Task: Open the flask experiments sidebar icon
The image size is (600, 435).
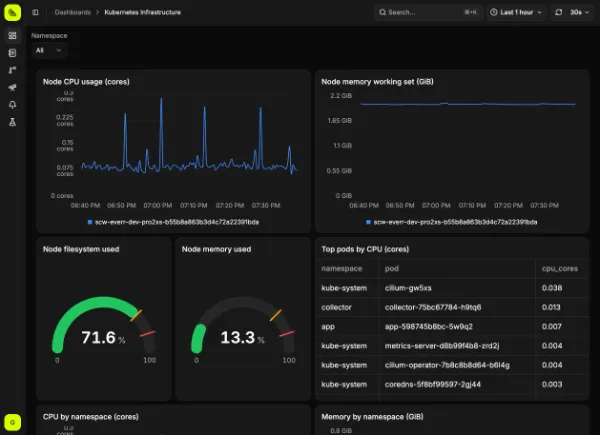Action: point(12,122)
